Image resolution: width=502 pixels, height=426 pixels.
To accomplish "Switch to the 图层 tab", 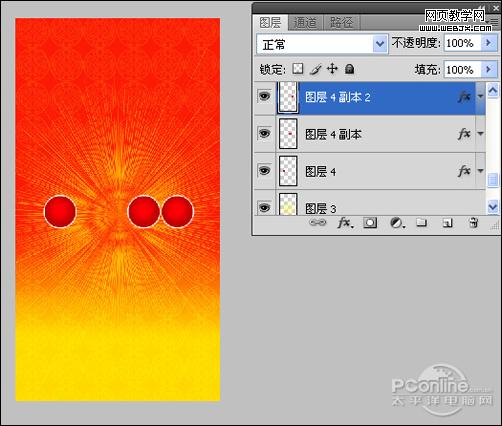I will pyautogui.click(x=270, y=23).
